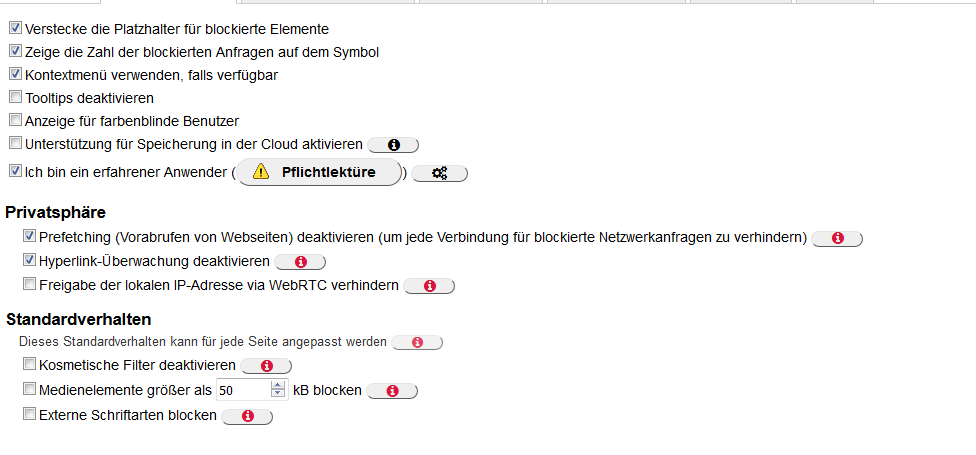This screenshot has height=455, width=976.
Task: Click info icon beside Hyperlink-Überwachung deaktivieren
Action: click(x=300, y=262)
